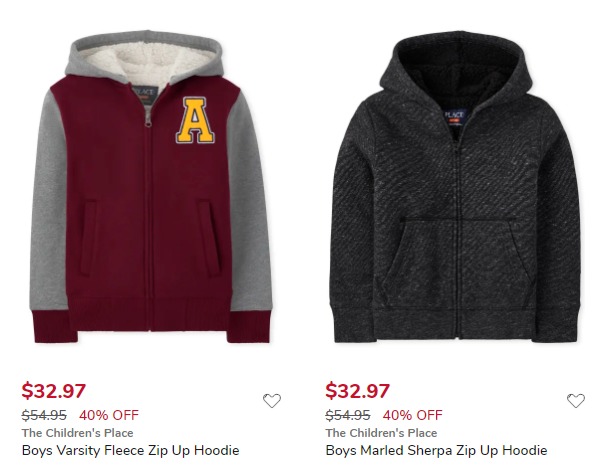Screen dimensions: 602x469
Task: Favorite the Boys Varsity Fleece Hoodie heart
Action: click(272, 401)
